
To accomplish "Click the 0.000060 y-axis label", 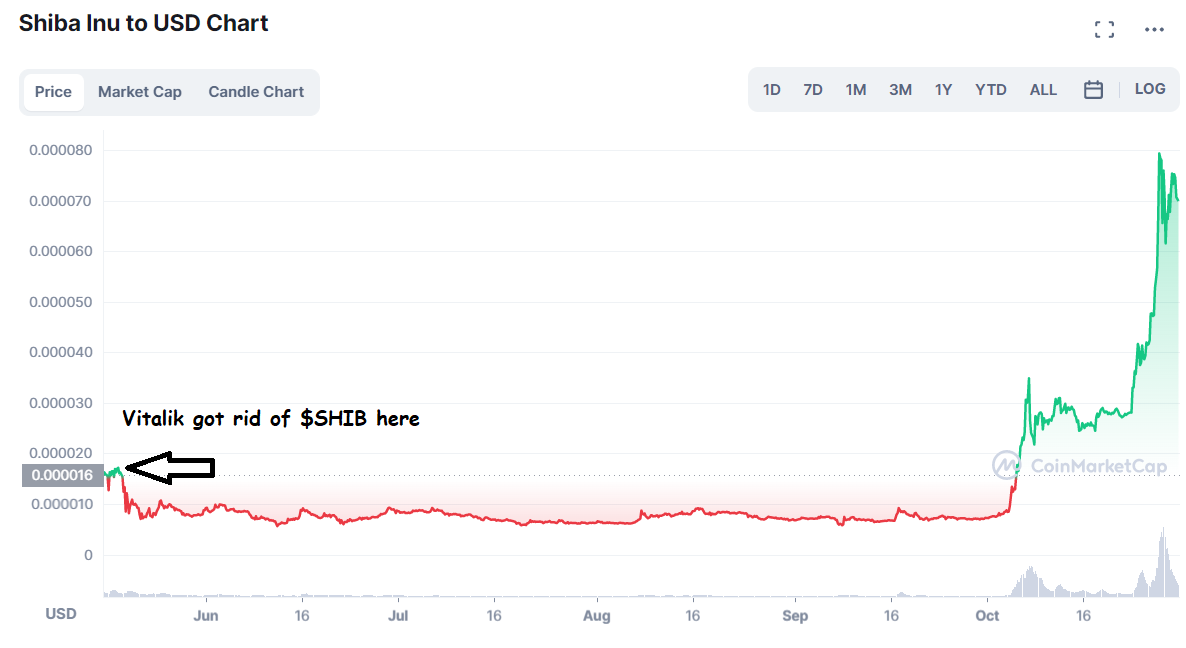I will click(x=61, y=251).
